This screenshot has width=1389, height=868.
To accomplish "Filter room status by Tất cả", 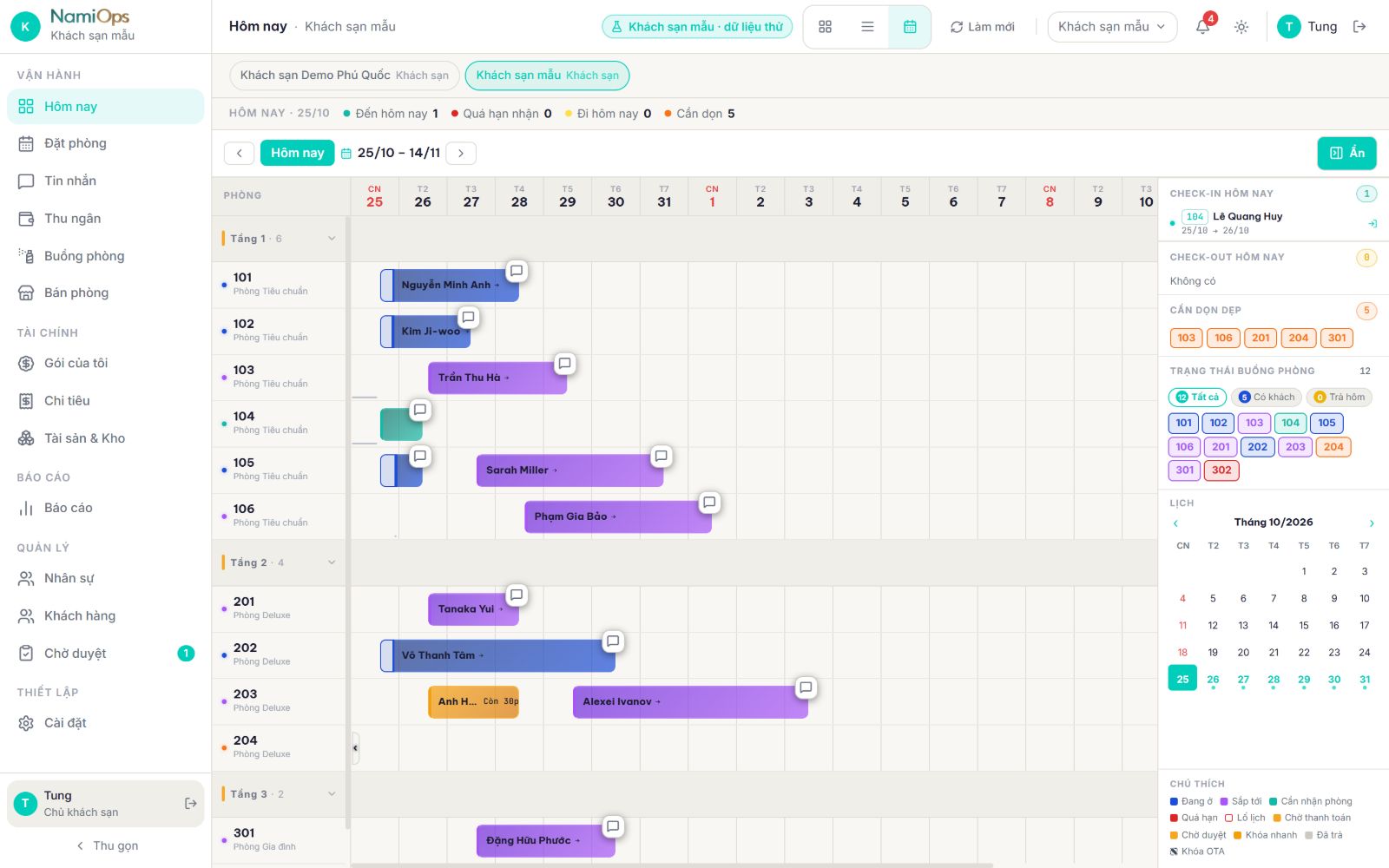I will 1197,397.
